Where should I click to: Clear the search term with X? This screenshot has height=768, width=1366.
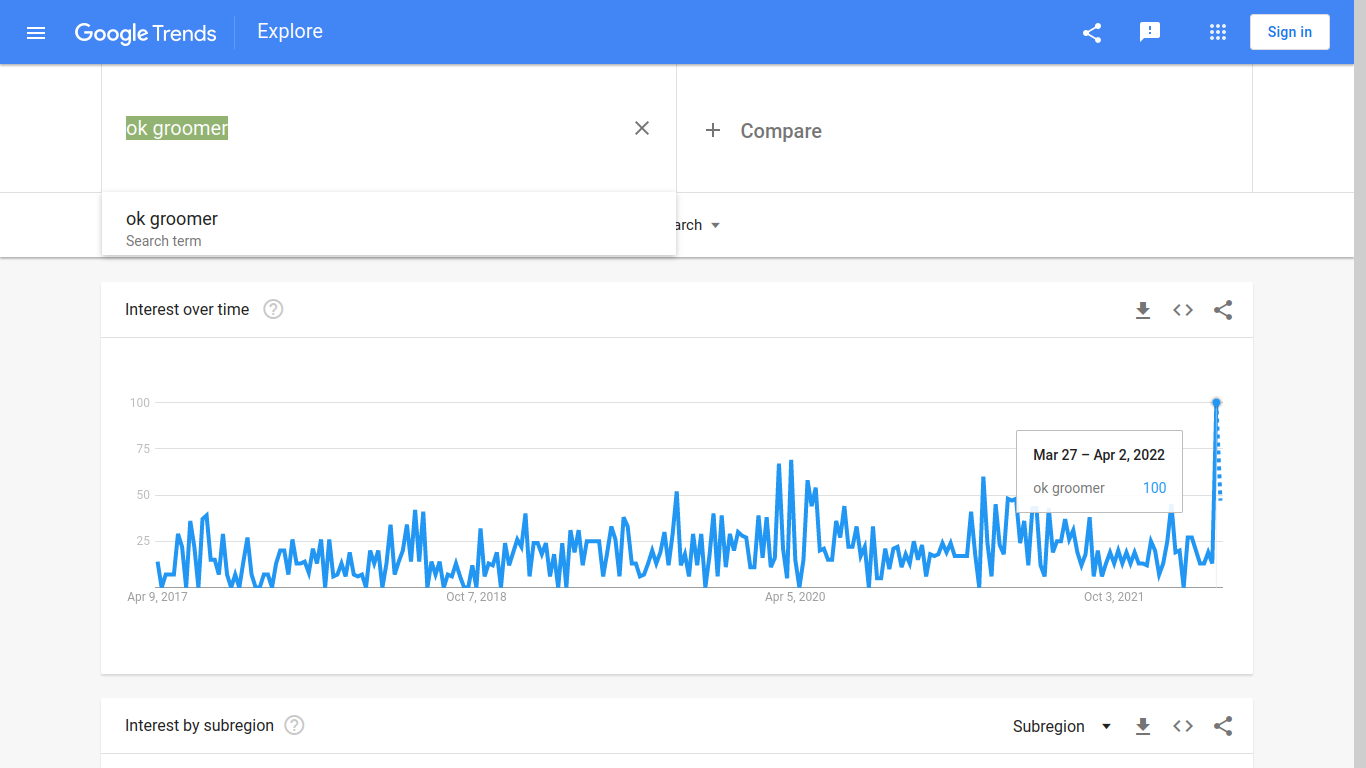pyautogui.click(x=642, y=128)
